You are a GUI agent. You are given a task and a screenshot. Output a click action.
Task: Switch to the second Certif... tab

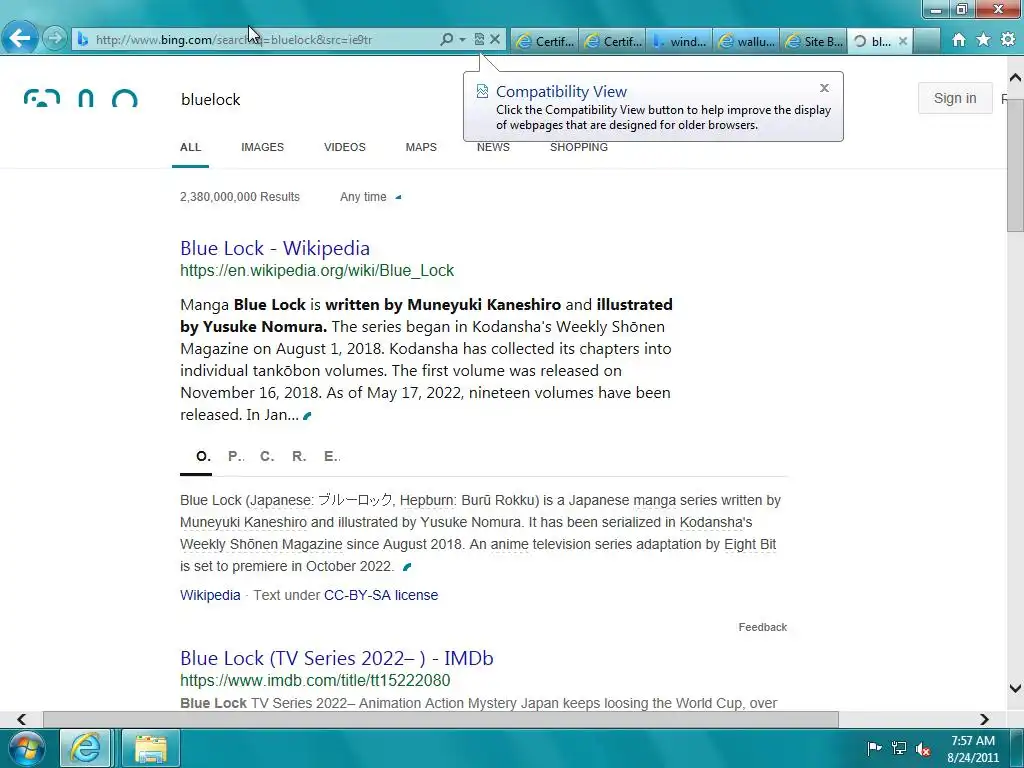click(613, 41)
